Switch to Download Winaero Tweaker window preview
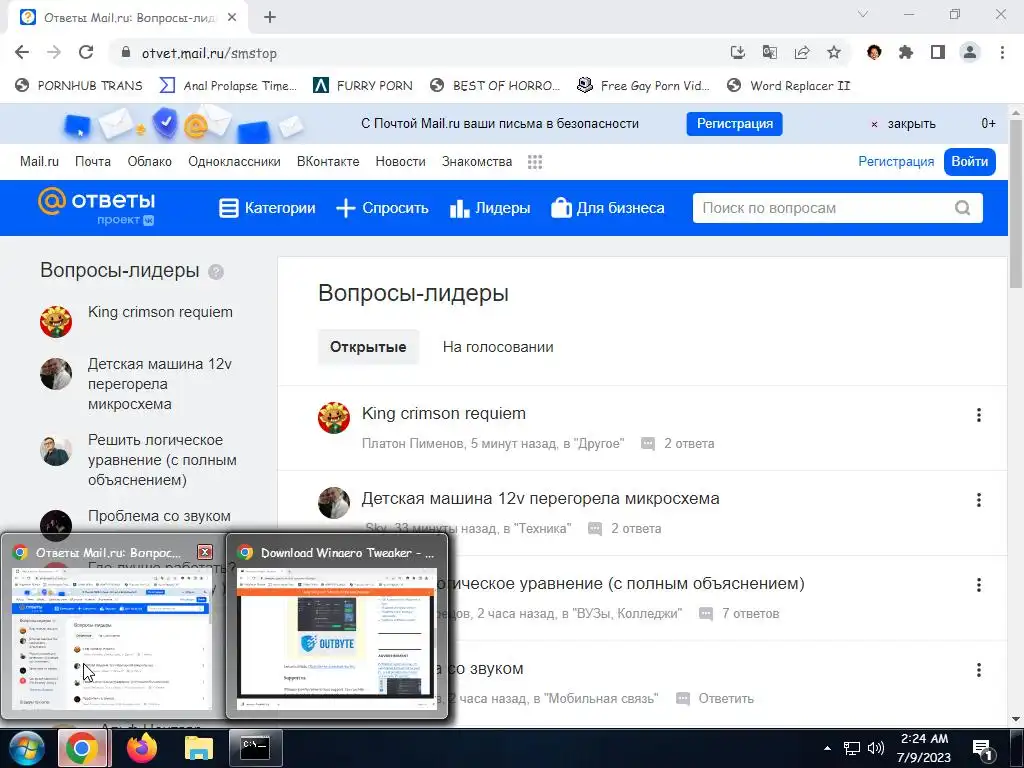Image resolution: width=1024 pixels, height=768 pixels. tap(337, 626)
